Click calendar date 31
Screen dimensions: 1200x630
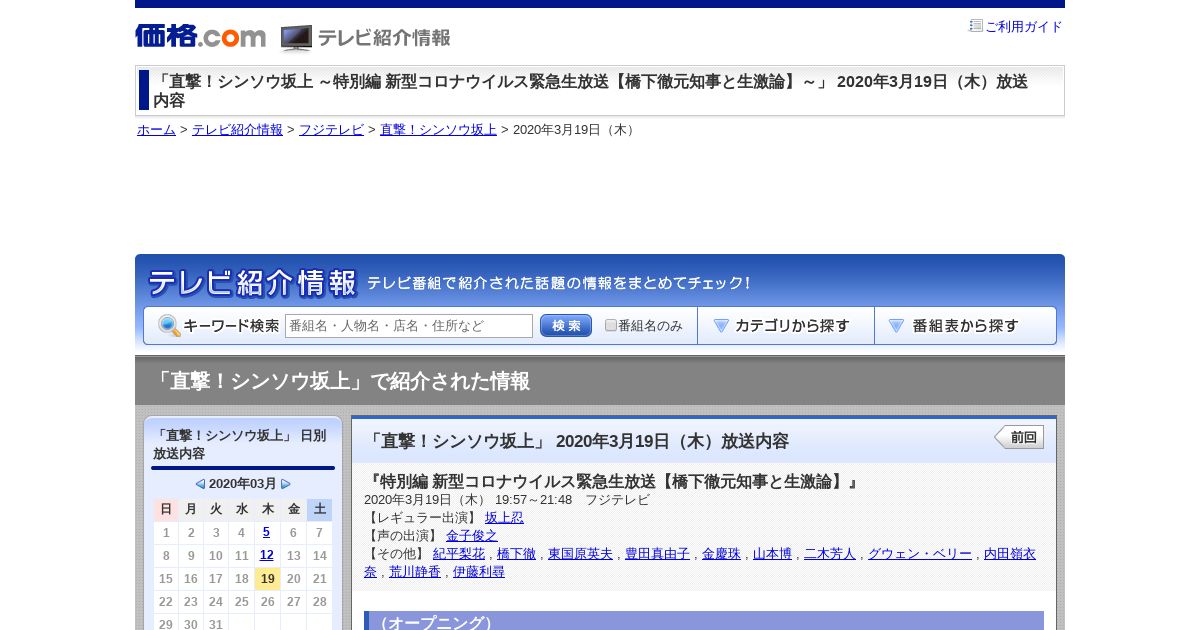[x=216, y=624]
